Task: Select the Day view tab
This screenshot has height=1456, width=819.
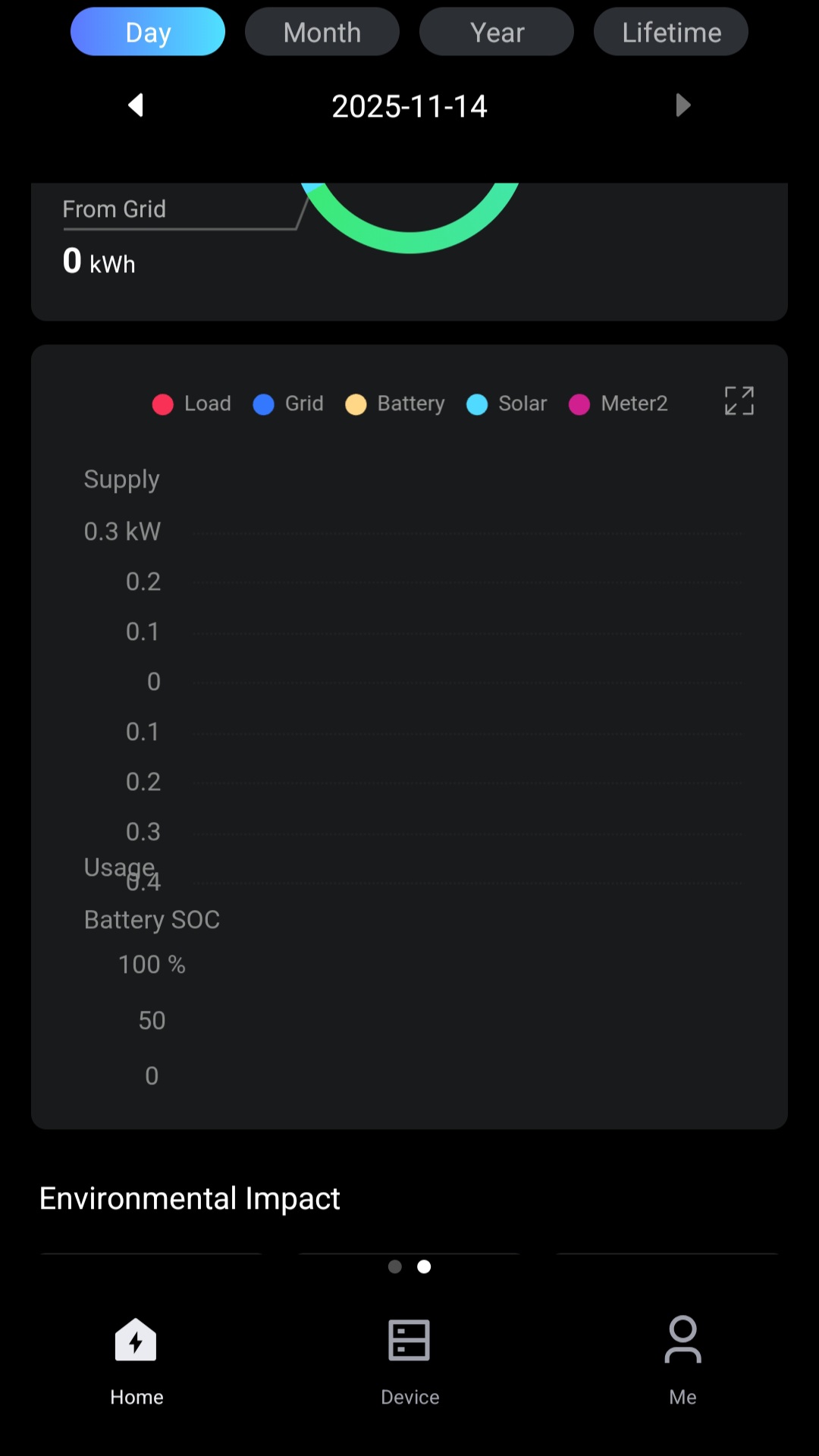Action: tap(148, 32)
